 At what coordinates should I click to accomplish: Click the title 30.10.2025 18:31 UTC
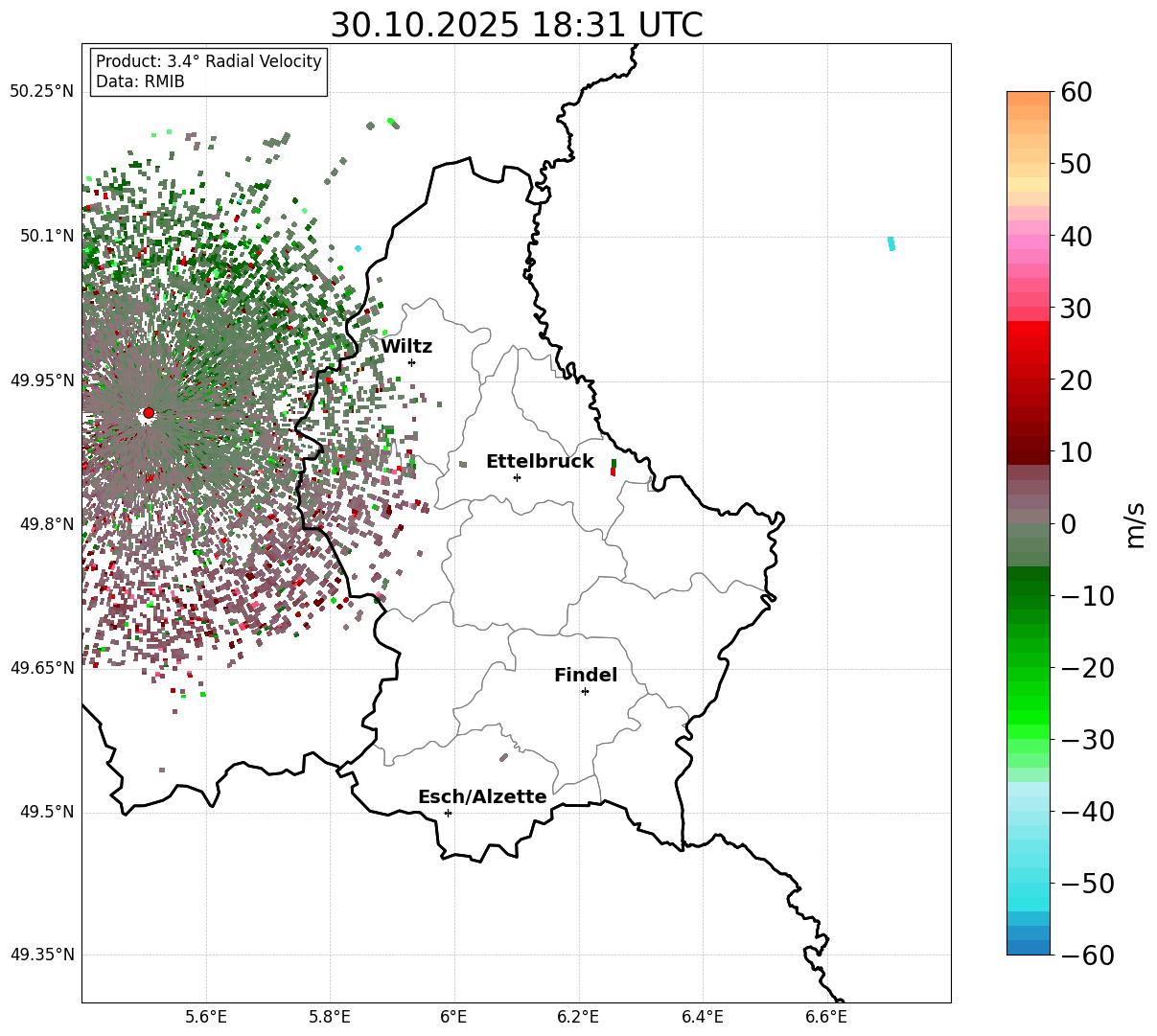[516, 25]
